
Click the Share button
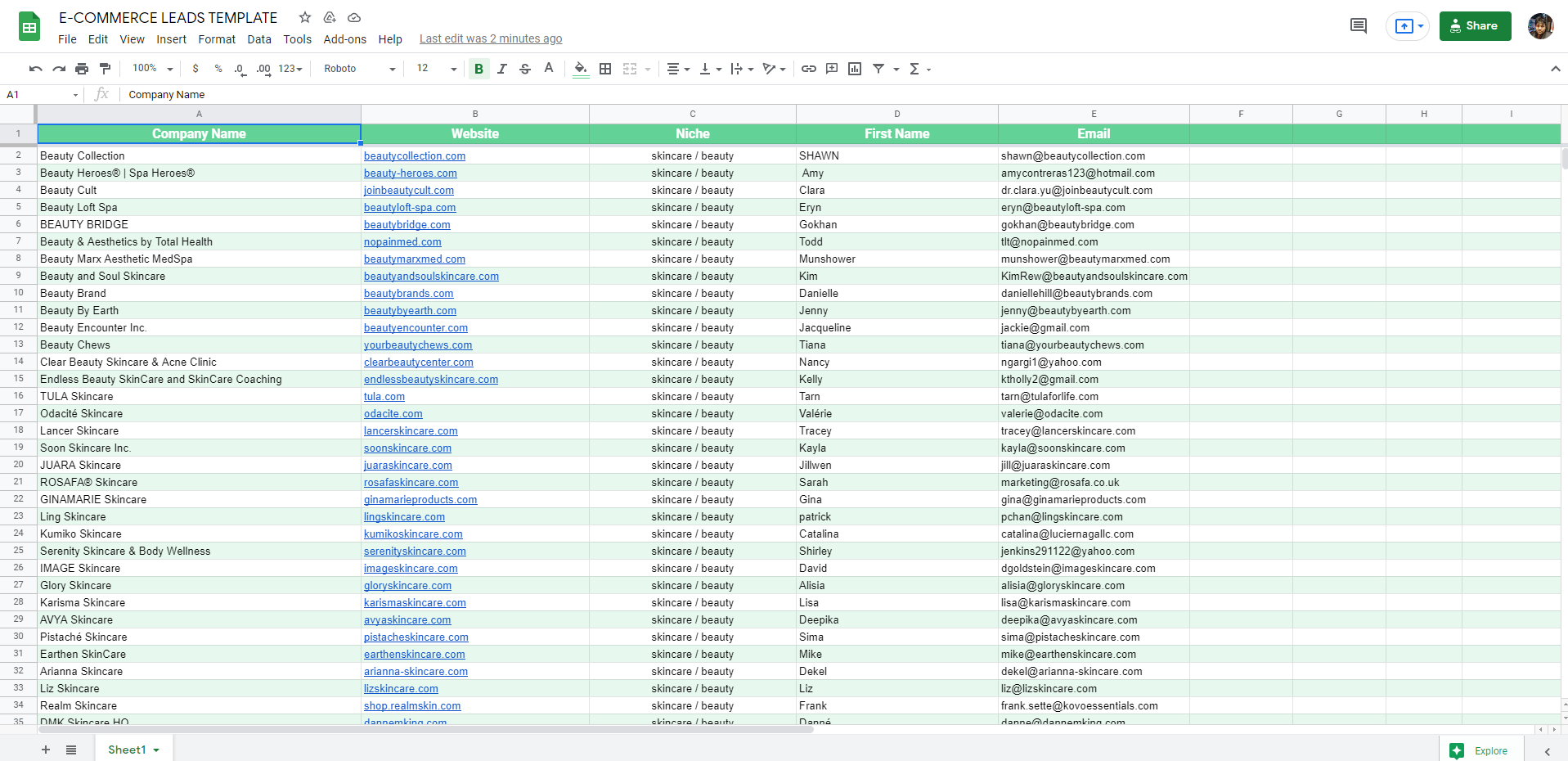(1475, 26)
